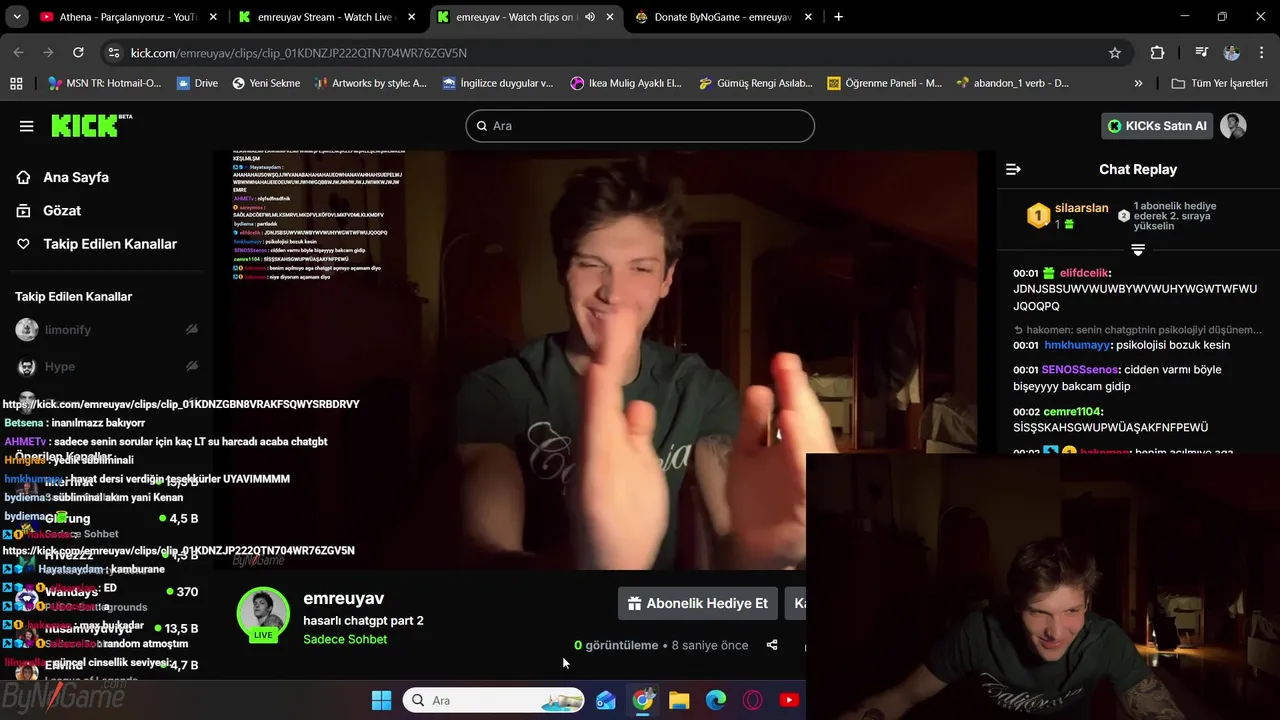Open the Drive bookmark
Screen dimensions: 1280x720
pyautogui.click(x=197, y=83)
